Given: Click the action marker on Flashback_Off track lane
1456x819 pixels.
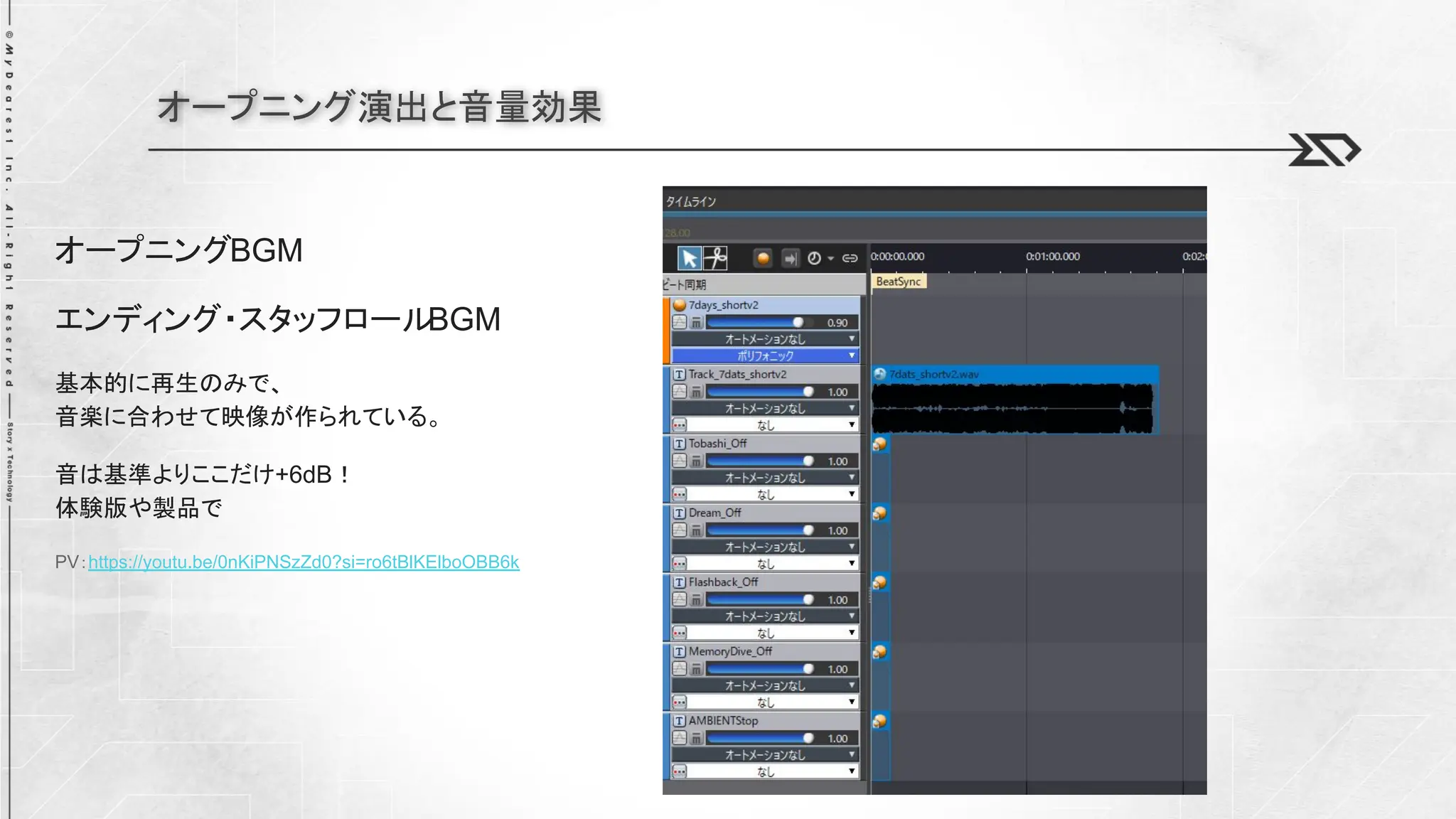Looking at the screenshot, I should pos(880,583).
